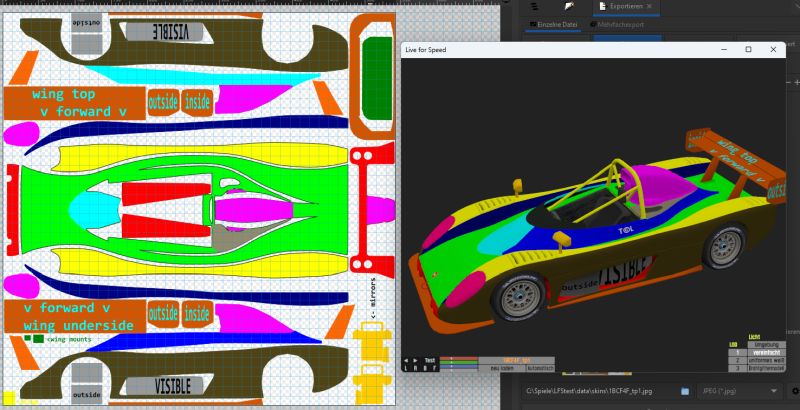Select the 'wing underside' text on canvas

pyautogui.click(x=79, y=325)
